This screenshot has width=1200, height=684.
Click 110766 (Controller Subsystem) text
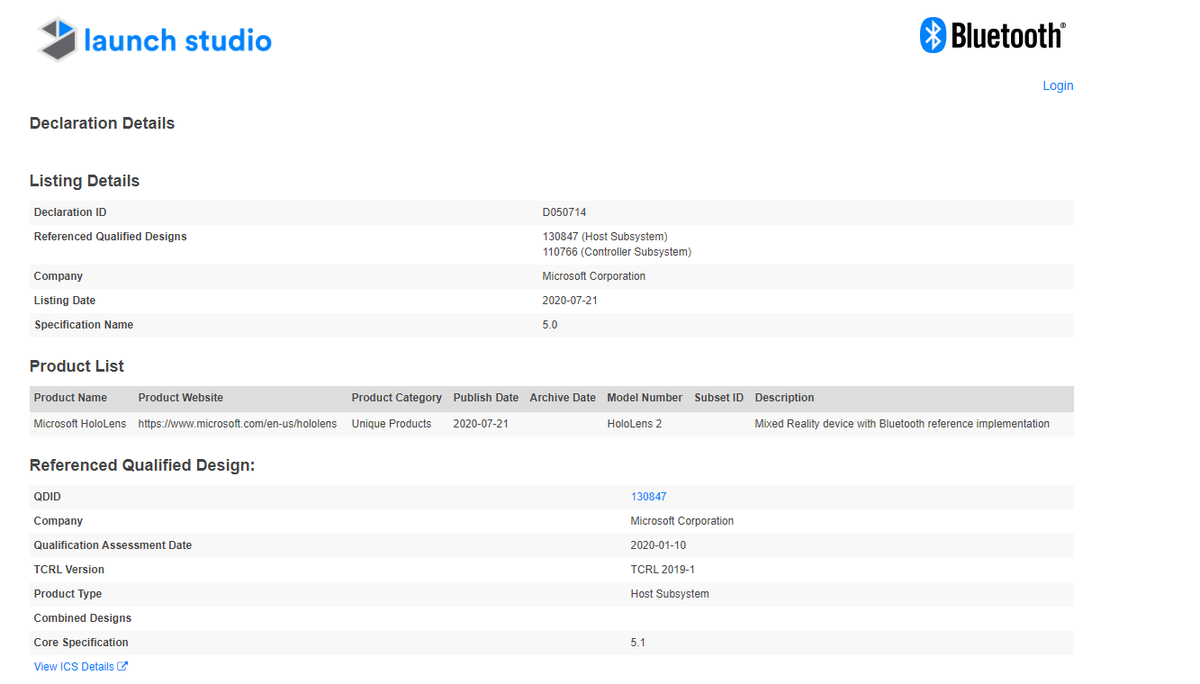617,252
